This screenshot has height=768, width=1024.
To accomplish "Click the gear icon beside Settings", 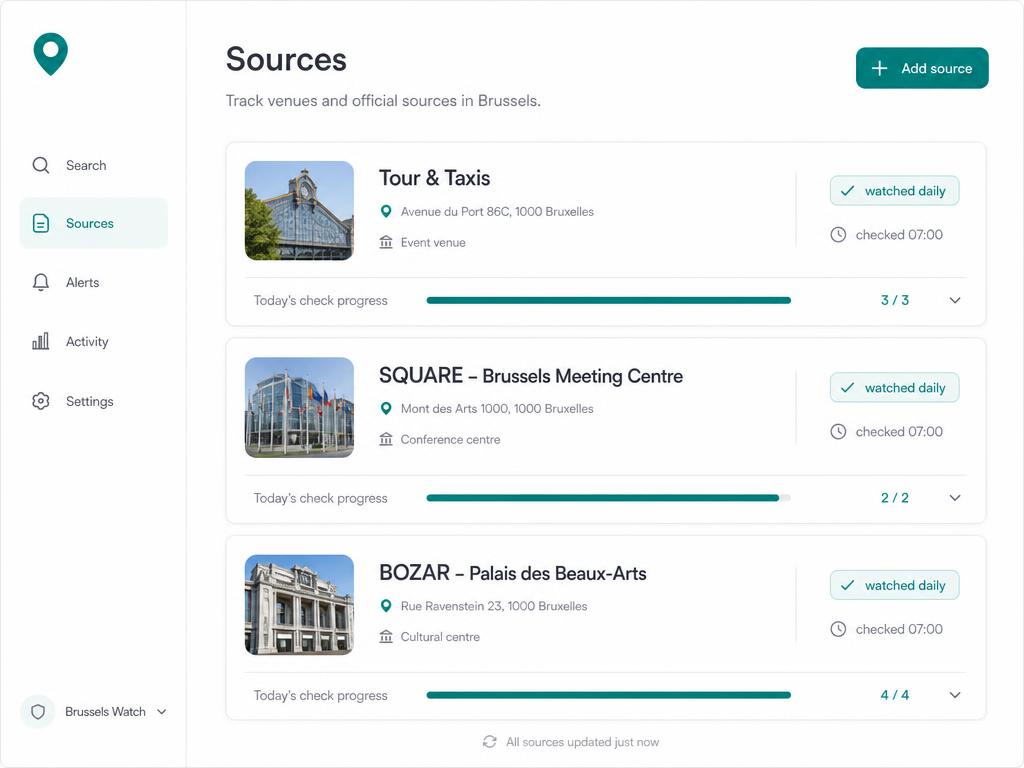I will 40,401.
